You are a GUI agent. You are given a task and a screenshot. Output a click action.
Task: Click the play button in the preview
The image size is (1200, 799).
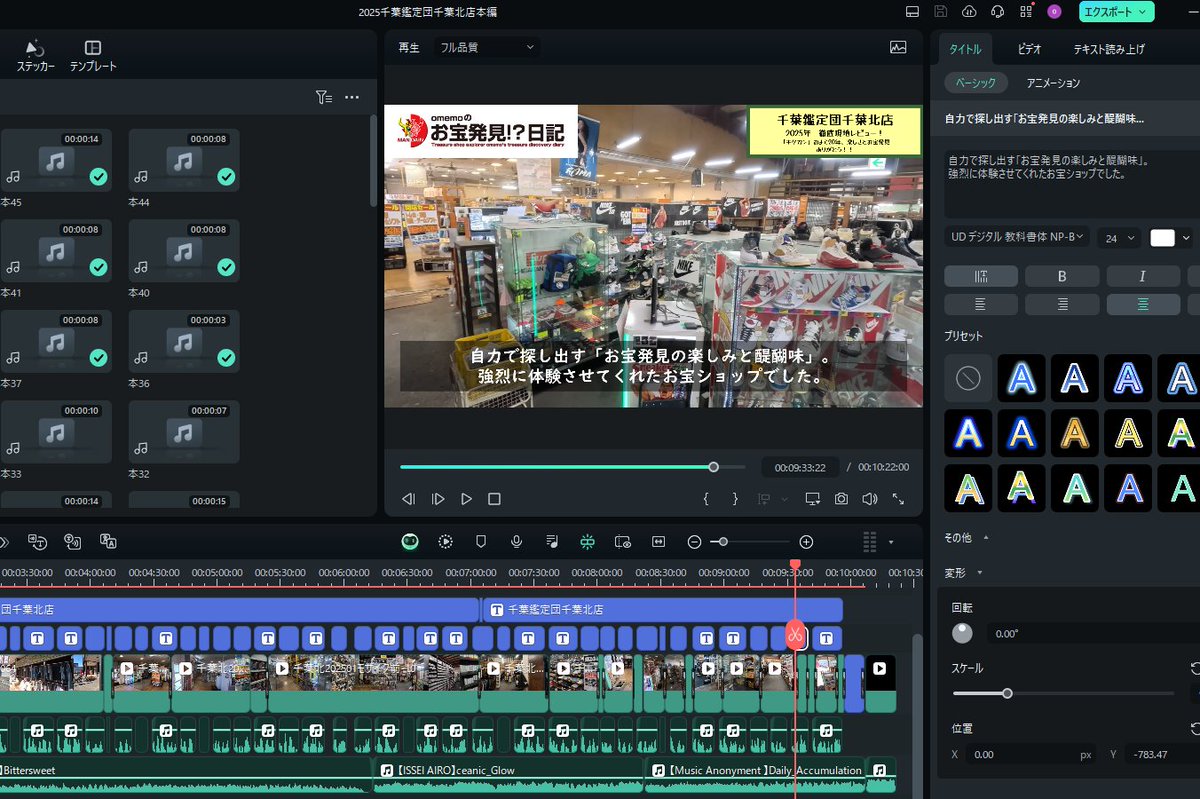coord(466,499)
